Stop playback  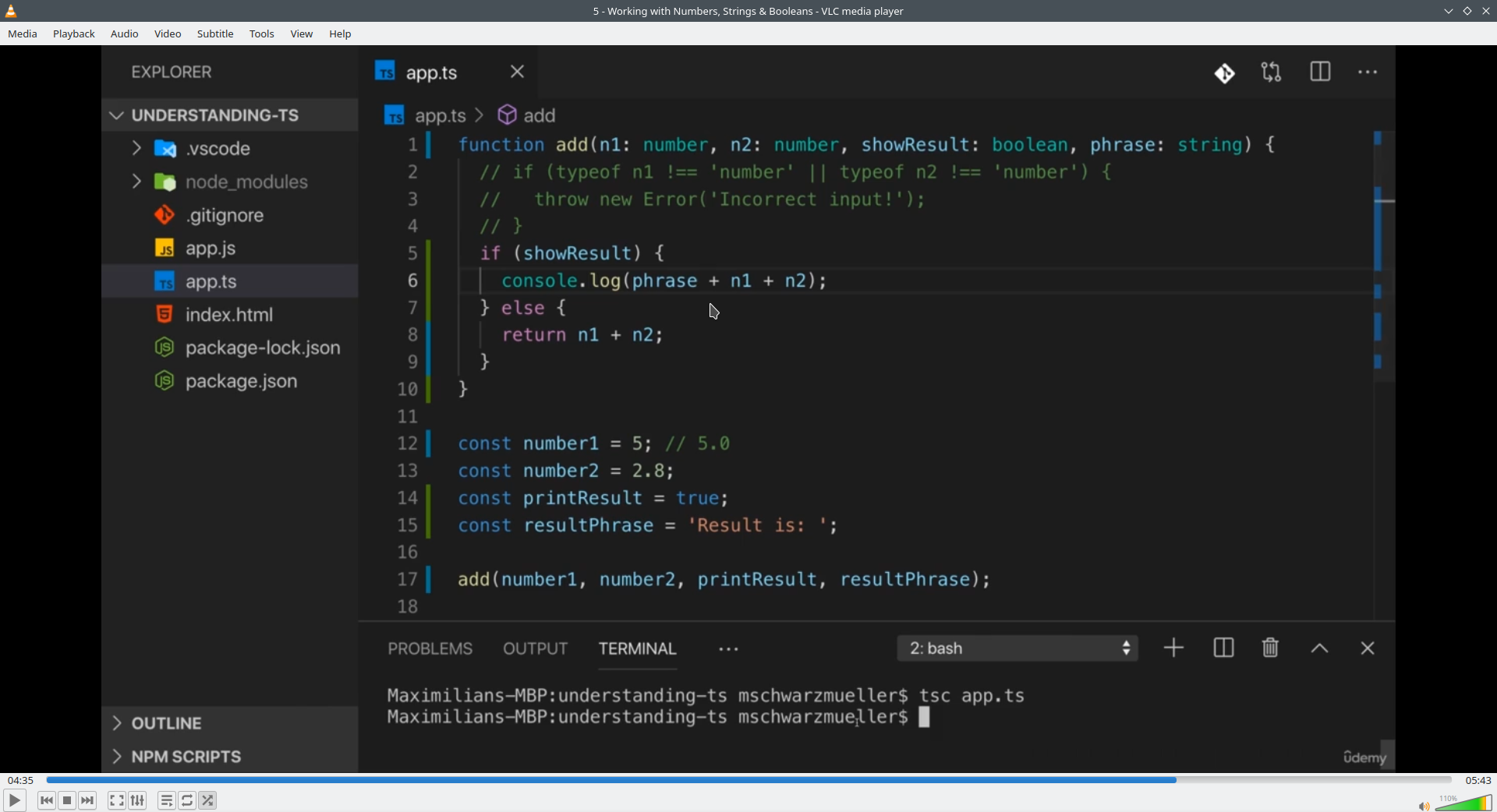pos(67,800)
